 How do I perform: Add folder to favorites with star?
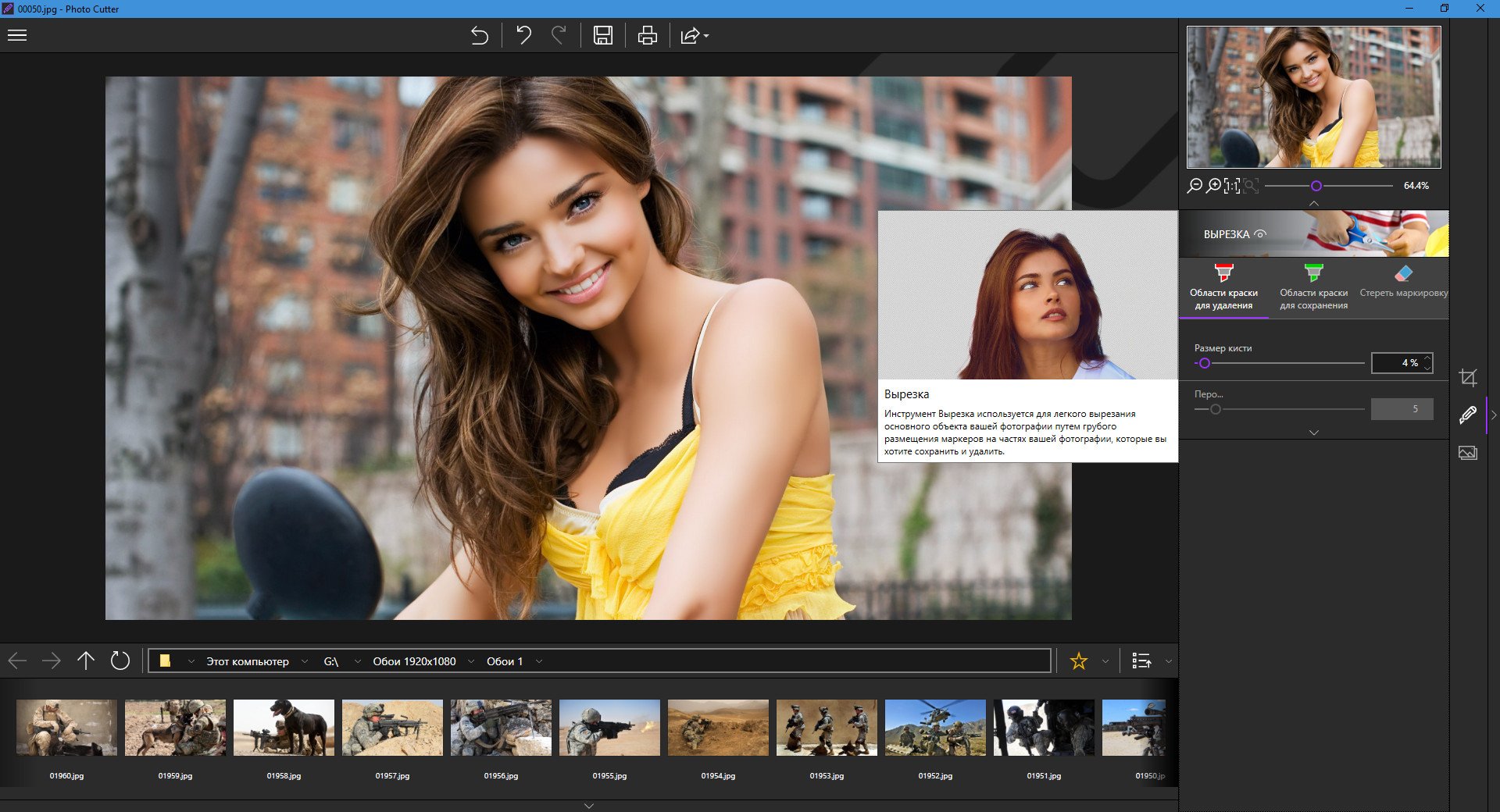click(x=1079, y=661)
